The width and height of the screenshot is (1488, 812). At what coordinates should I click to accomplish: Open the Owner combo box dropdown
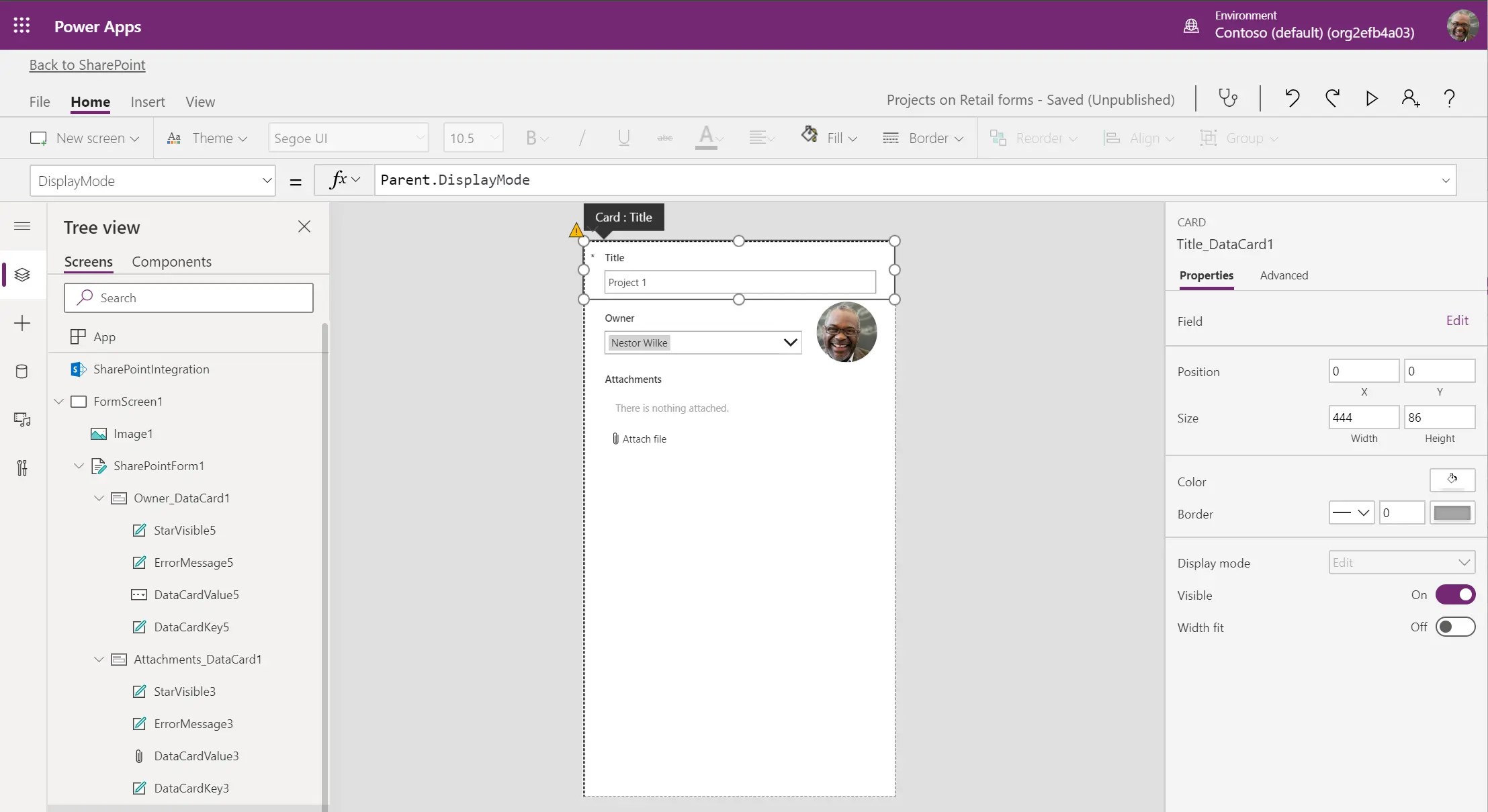[790, 343]
